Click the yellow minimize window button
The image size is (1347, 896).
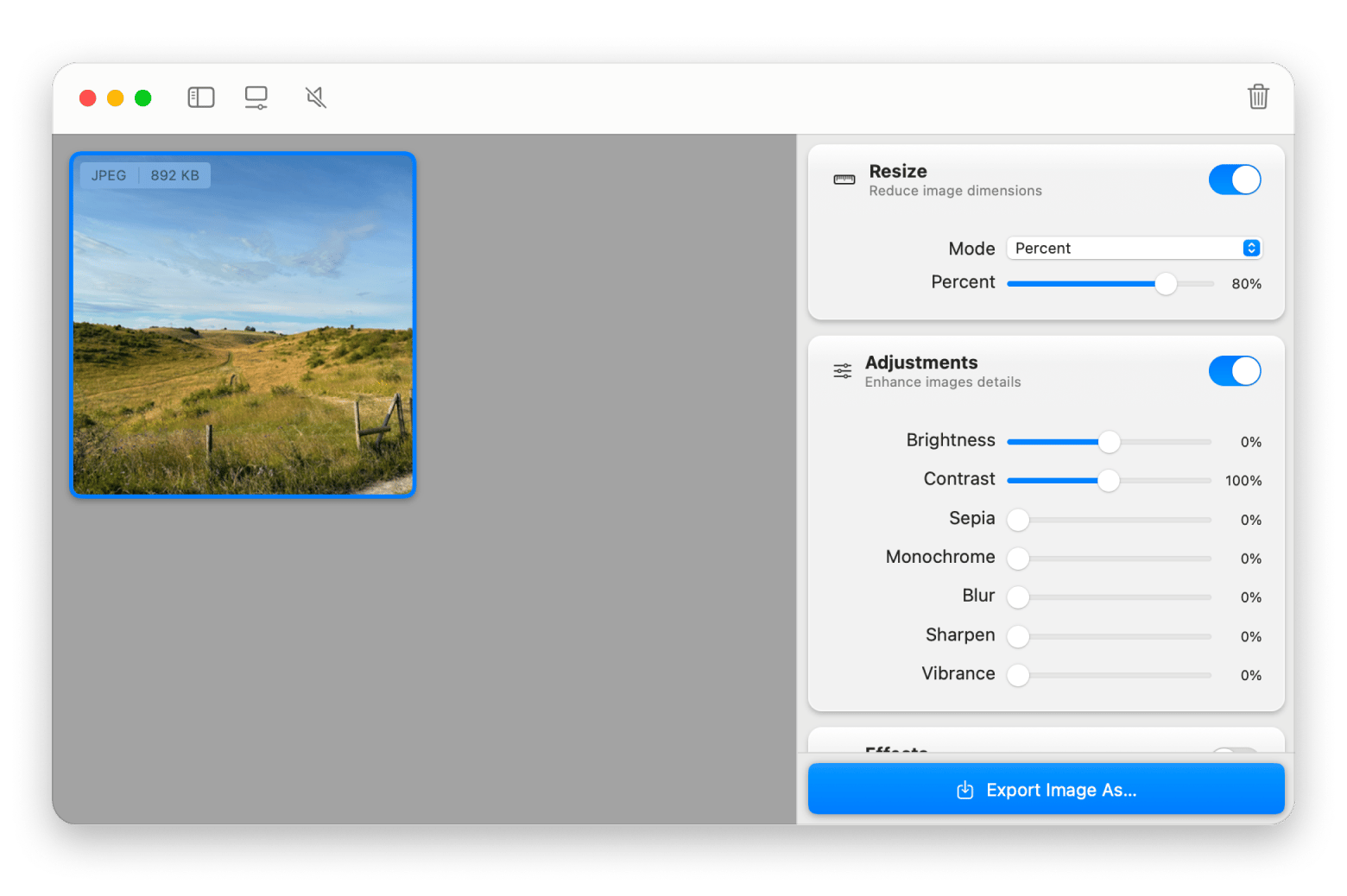point(116,98)
